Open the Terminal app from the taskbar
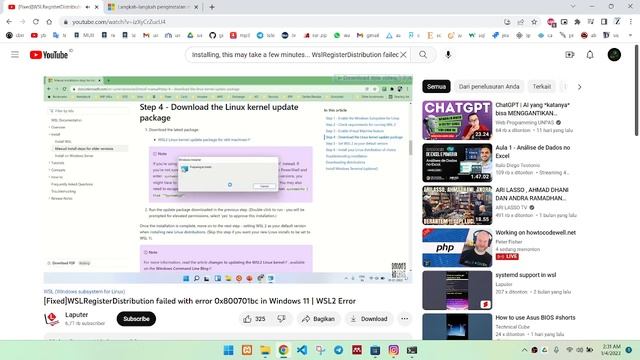 [412, 350]
